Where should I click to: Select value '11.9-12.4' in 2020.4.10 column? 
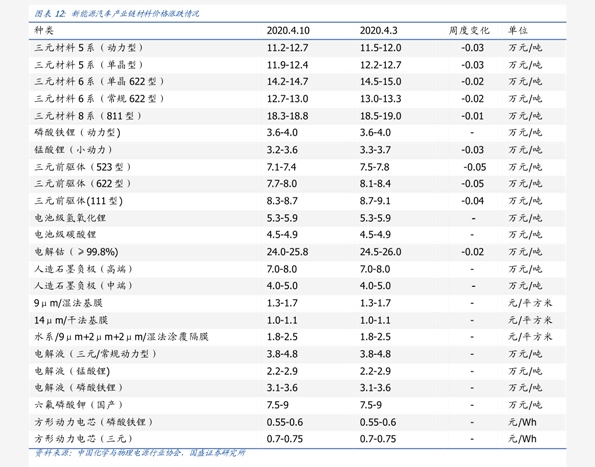[287, 65]
